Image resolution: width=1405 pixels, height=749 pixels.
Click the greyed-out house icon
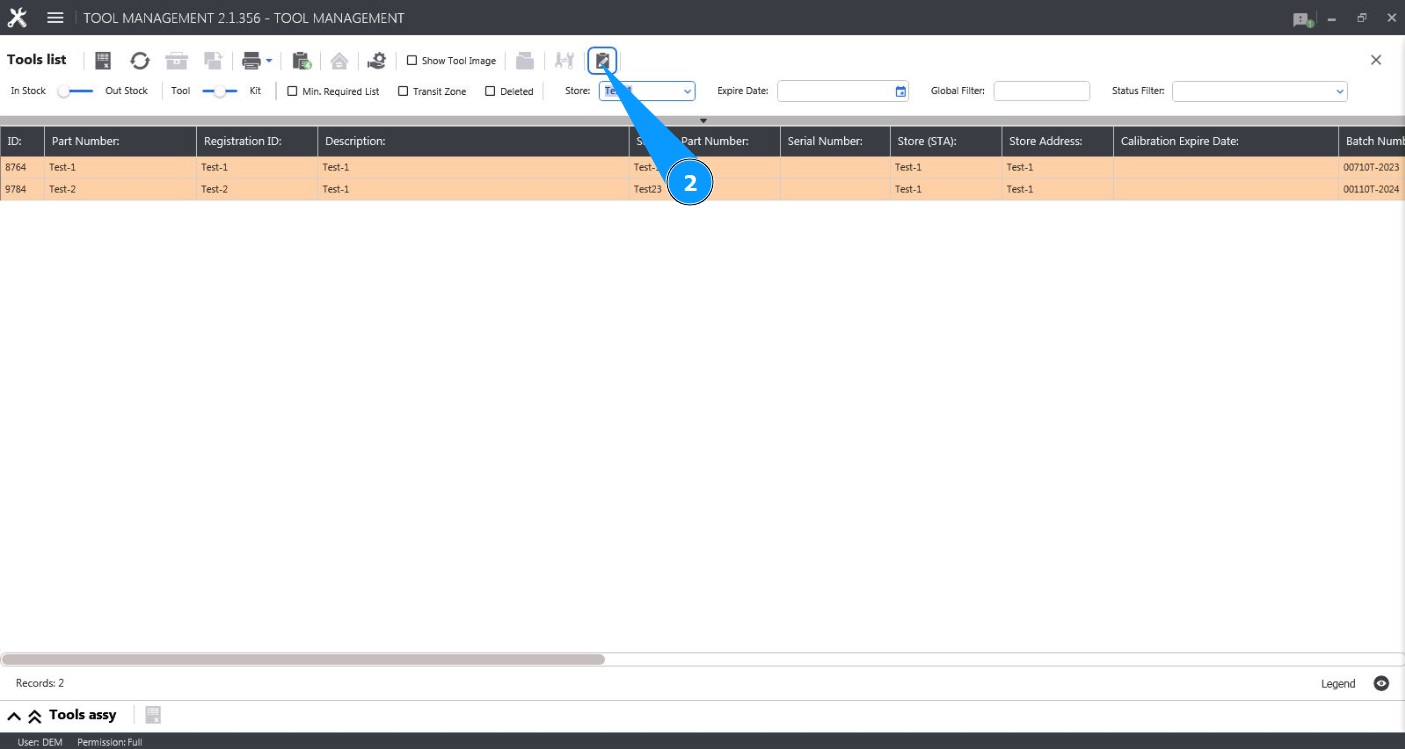pyautogui.click(x=339, y=61)
